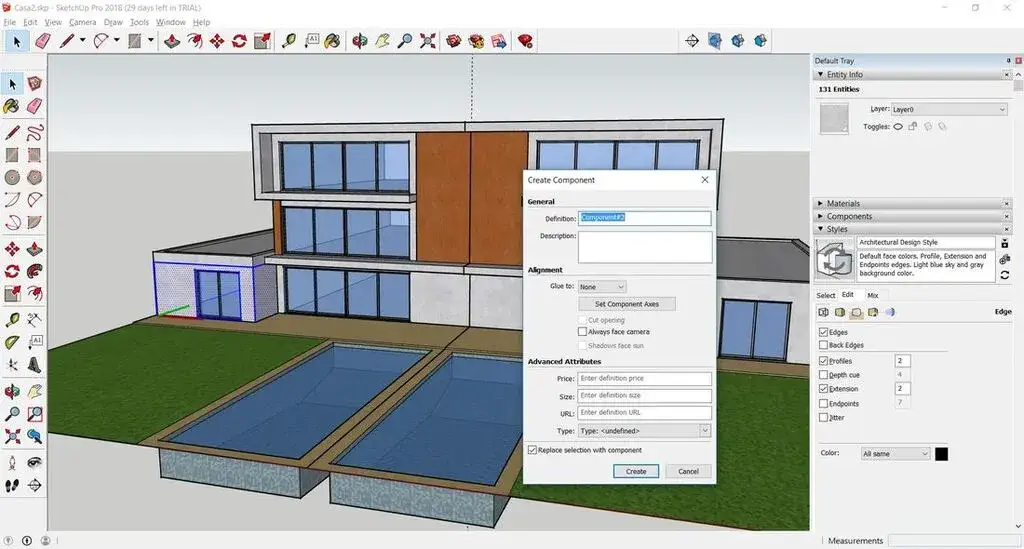Open Background settings in Styles Edit tab
The height and width of the screenshot is (549, 1024).
tap(856, 313)
